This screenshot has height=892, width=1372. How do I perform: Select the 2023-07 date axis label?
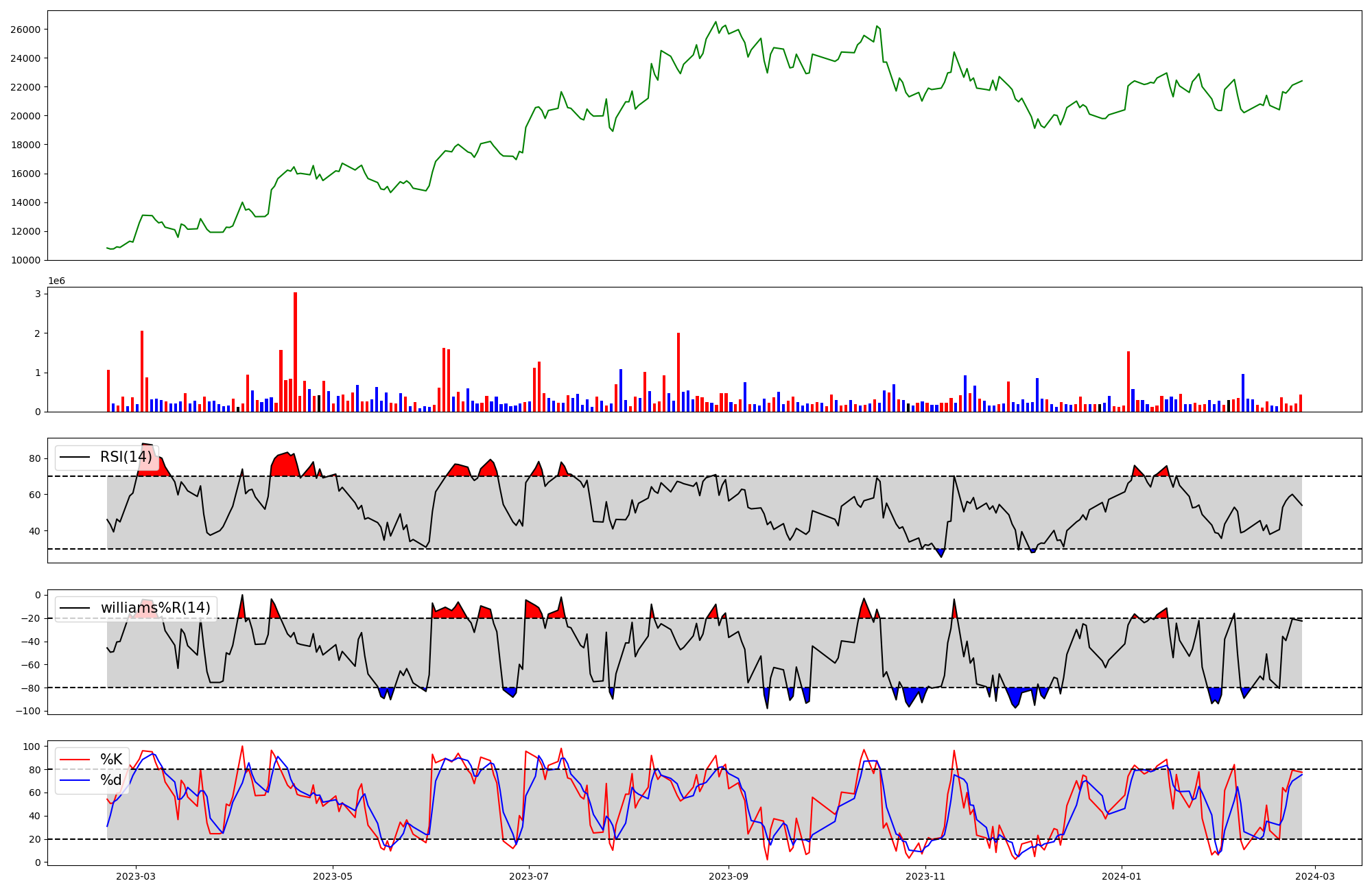530,876
